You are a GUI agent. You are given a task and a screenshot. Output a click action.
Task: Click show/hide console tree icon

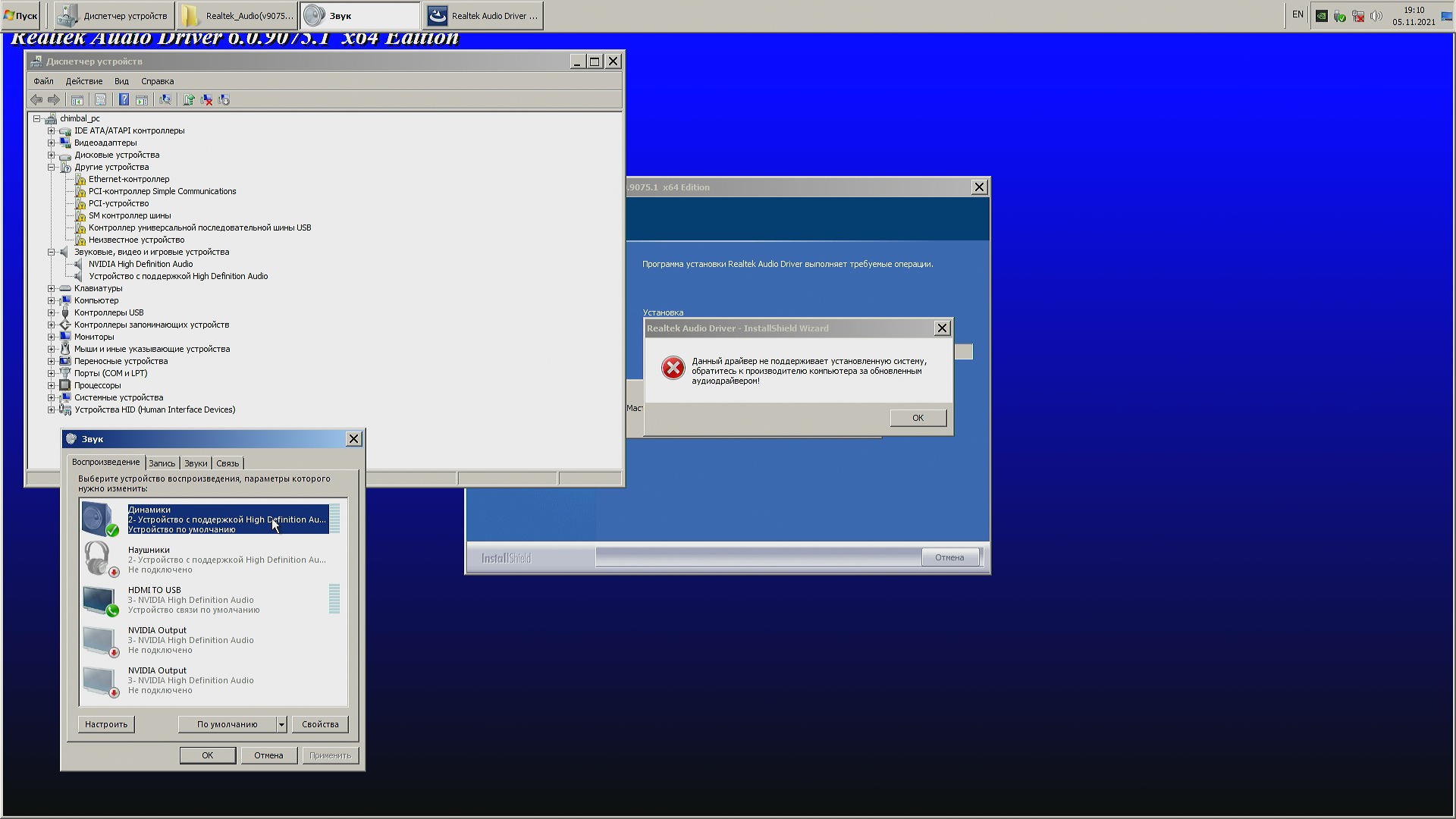pos(77,99)
